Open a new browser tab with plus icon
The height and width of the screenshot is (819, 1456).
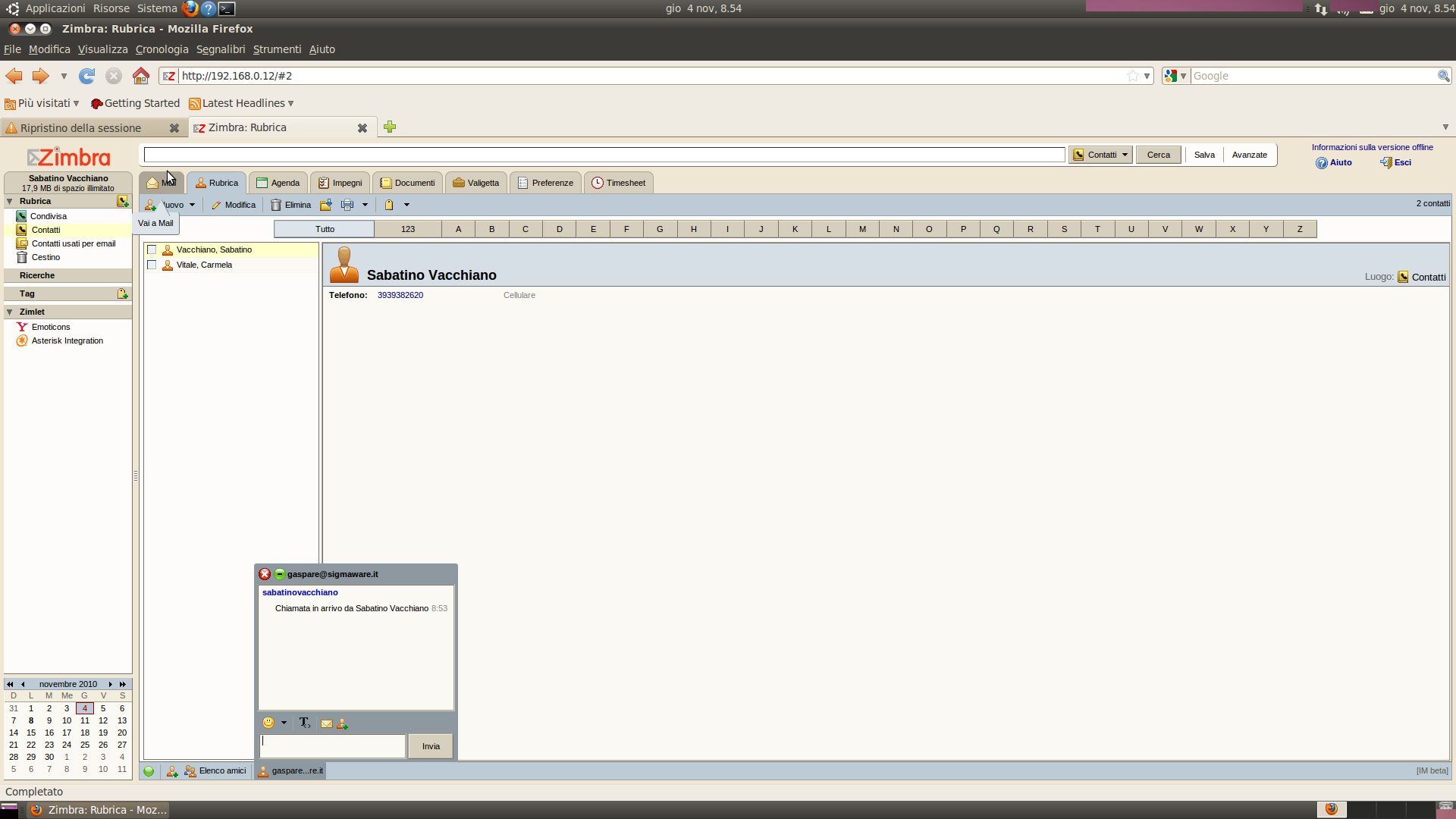(390, 127)
